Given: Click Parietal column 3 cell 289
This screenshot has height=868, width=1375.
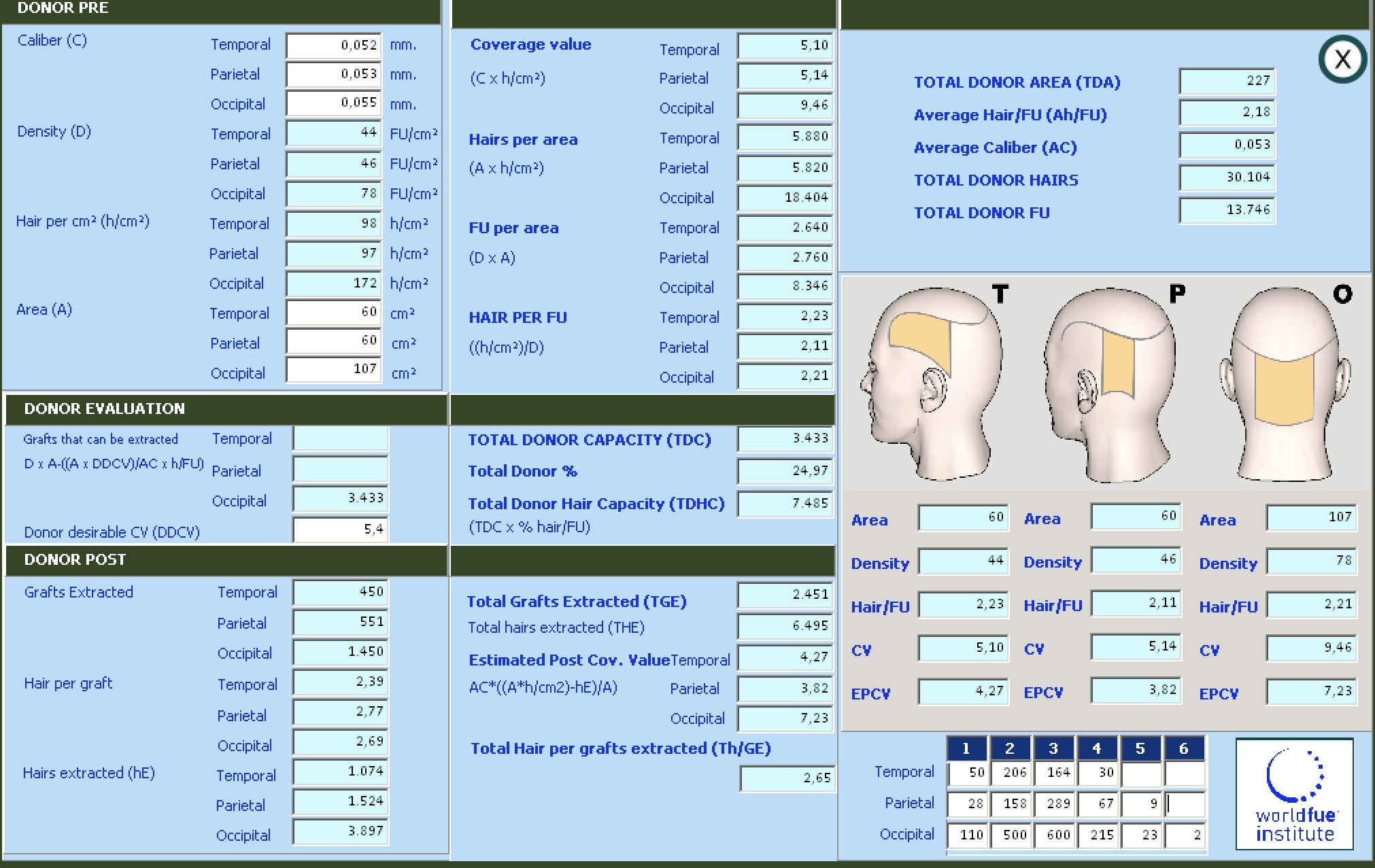Looking at the screenshot, I should 1053,804.
